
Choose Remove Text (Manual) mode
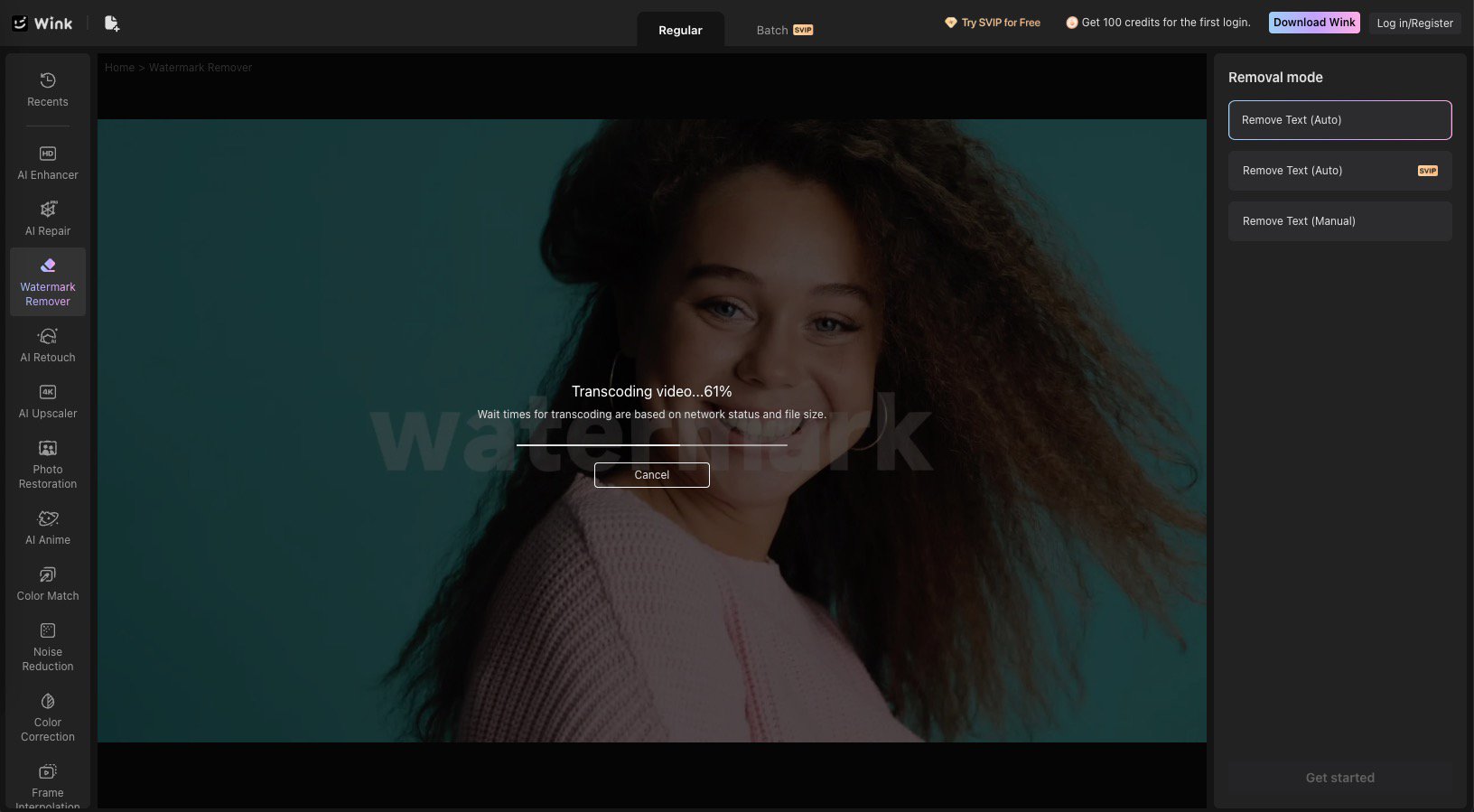coord(1339,221)
